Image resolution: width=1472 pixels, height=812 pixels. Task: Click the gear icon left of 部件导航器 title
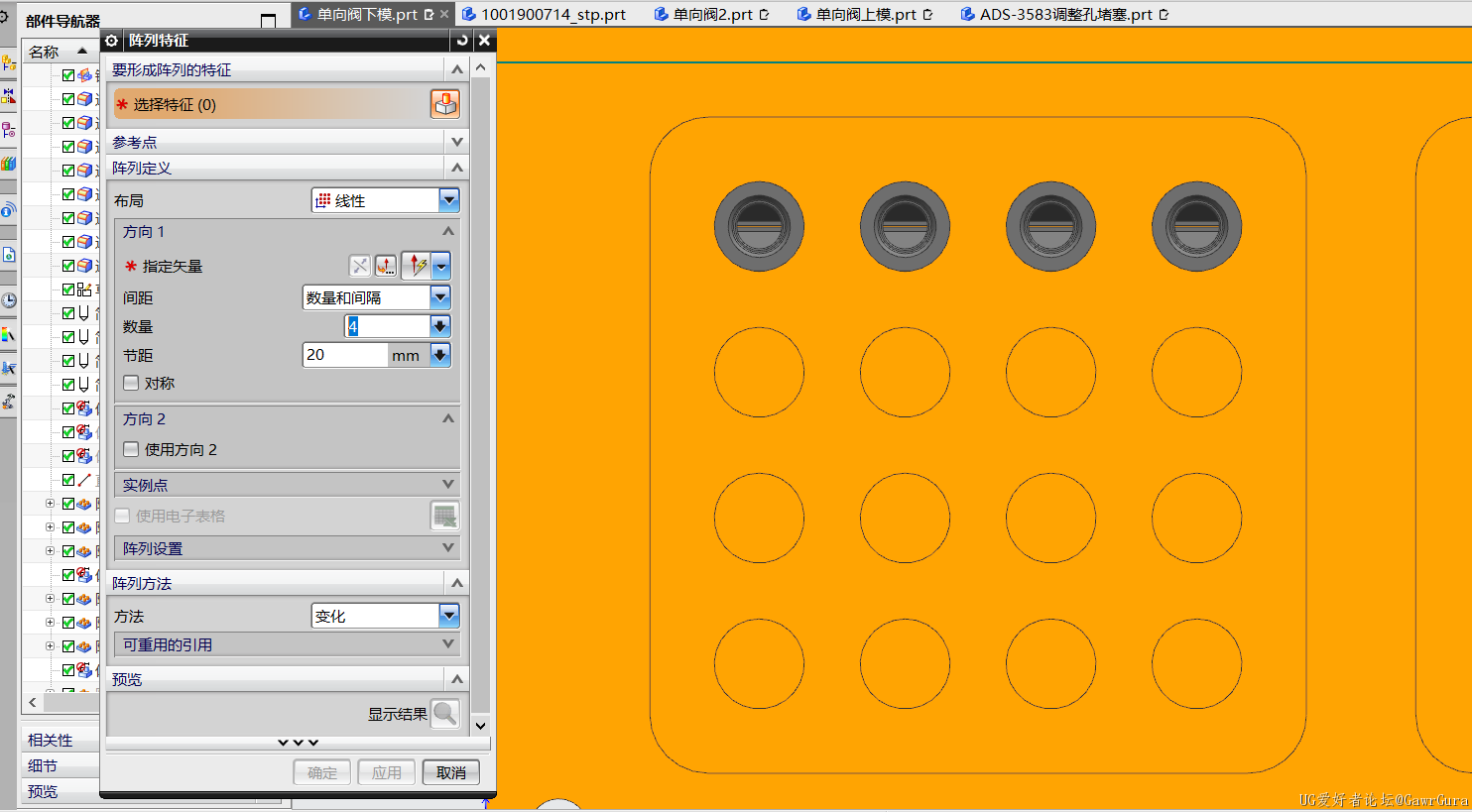4,17
